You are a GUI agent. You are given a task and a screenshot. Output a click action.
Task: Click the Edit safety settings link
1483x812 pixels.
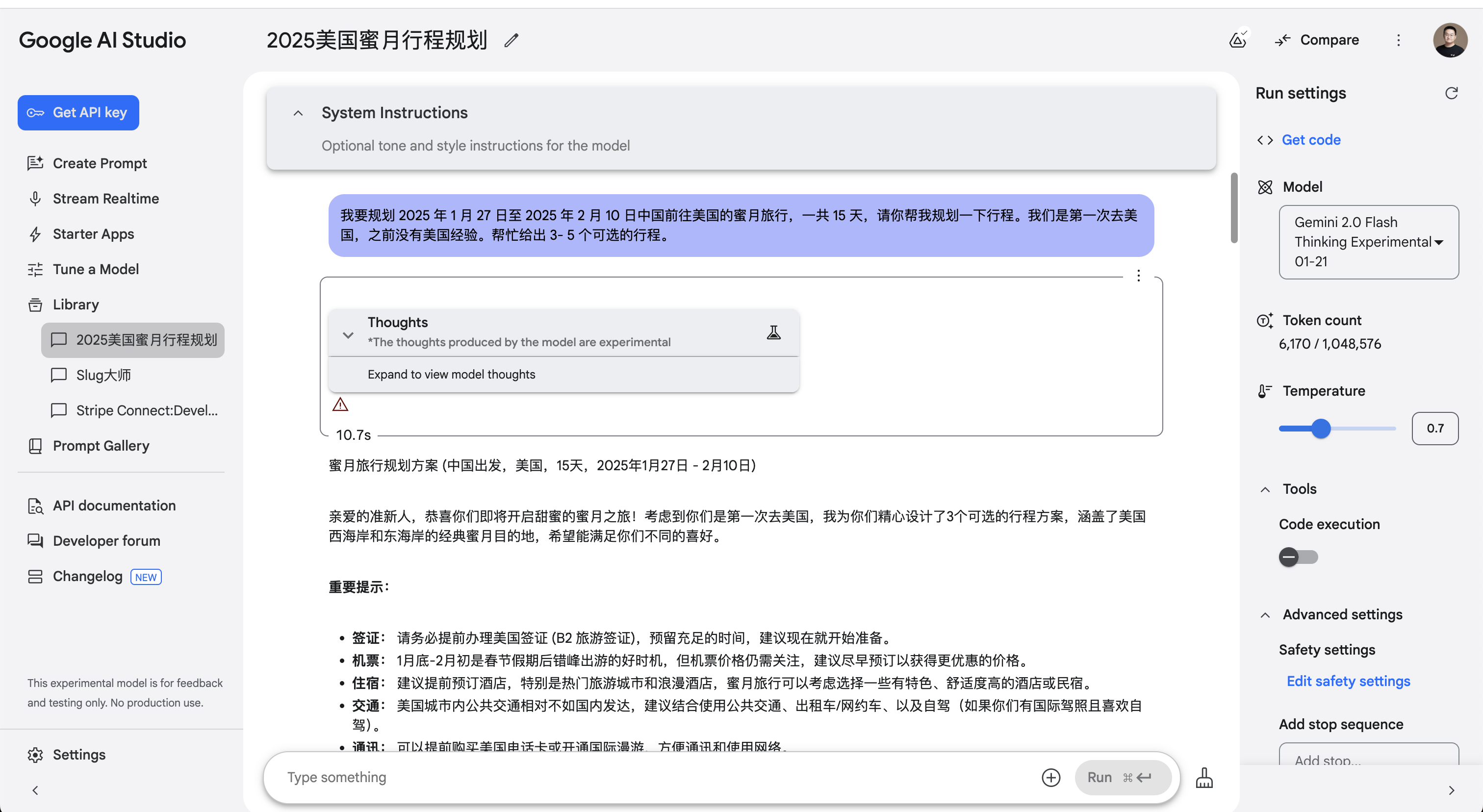point(1348,681)
